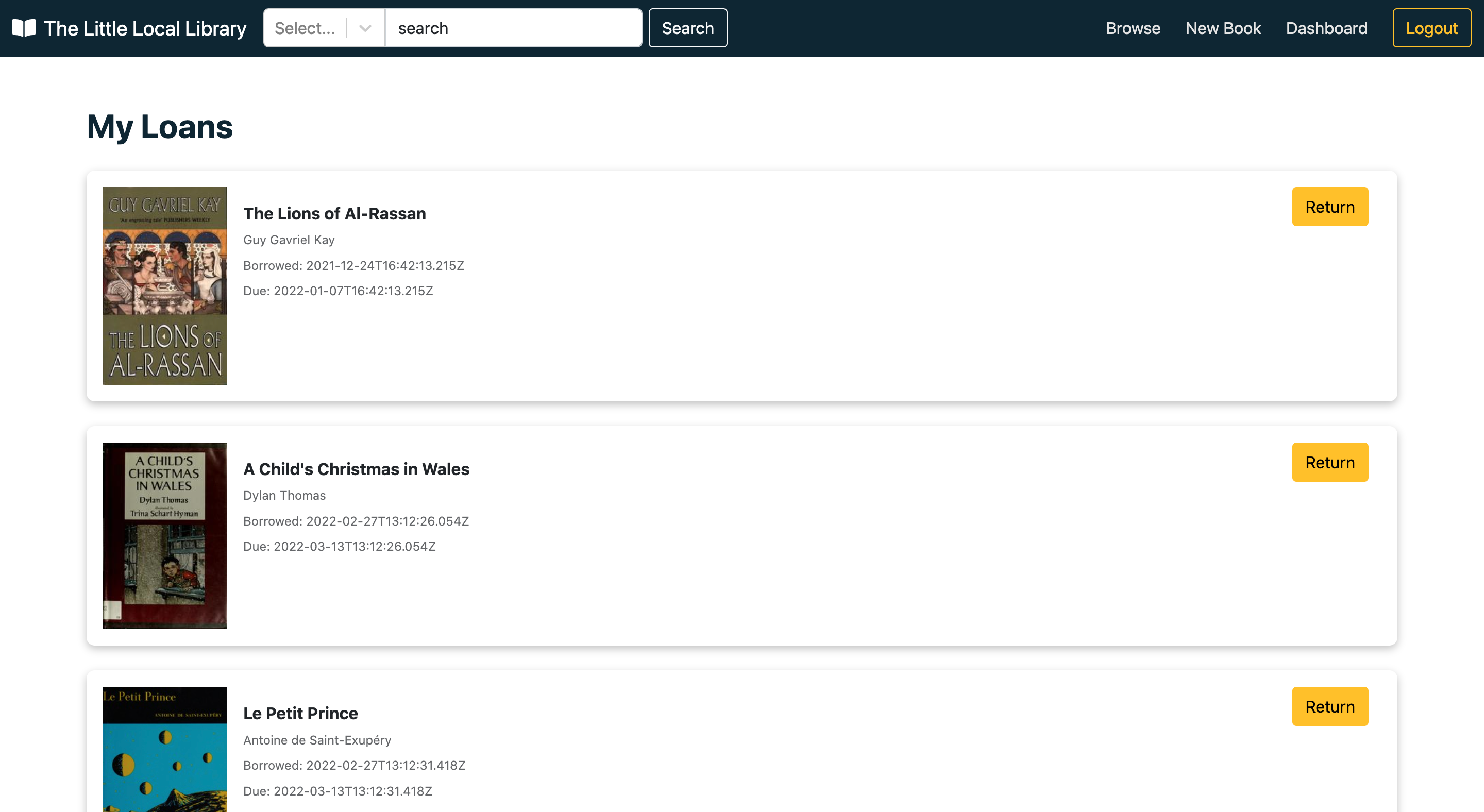Click the open book logo icon
The height and width of the screenshot is (812, 1484).
24,28
